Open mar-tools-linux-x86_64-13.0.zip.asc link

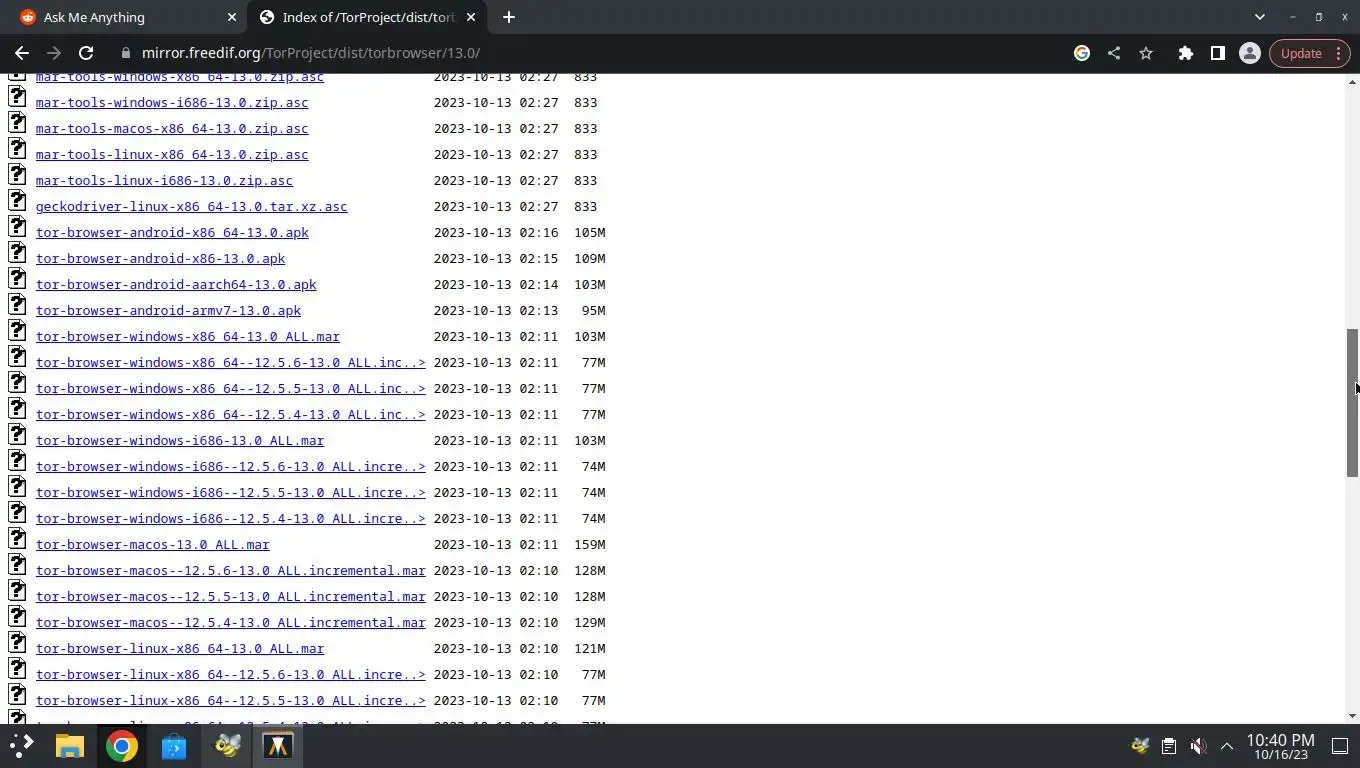click(172, 155)
